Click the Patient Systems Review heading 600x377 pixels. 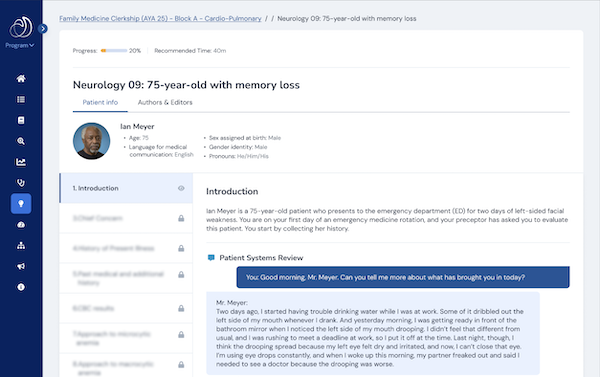(261, 258)
